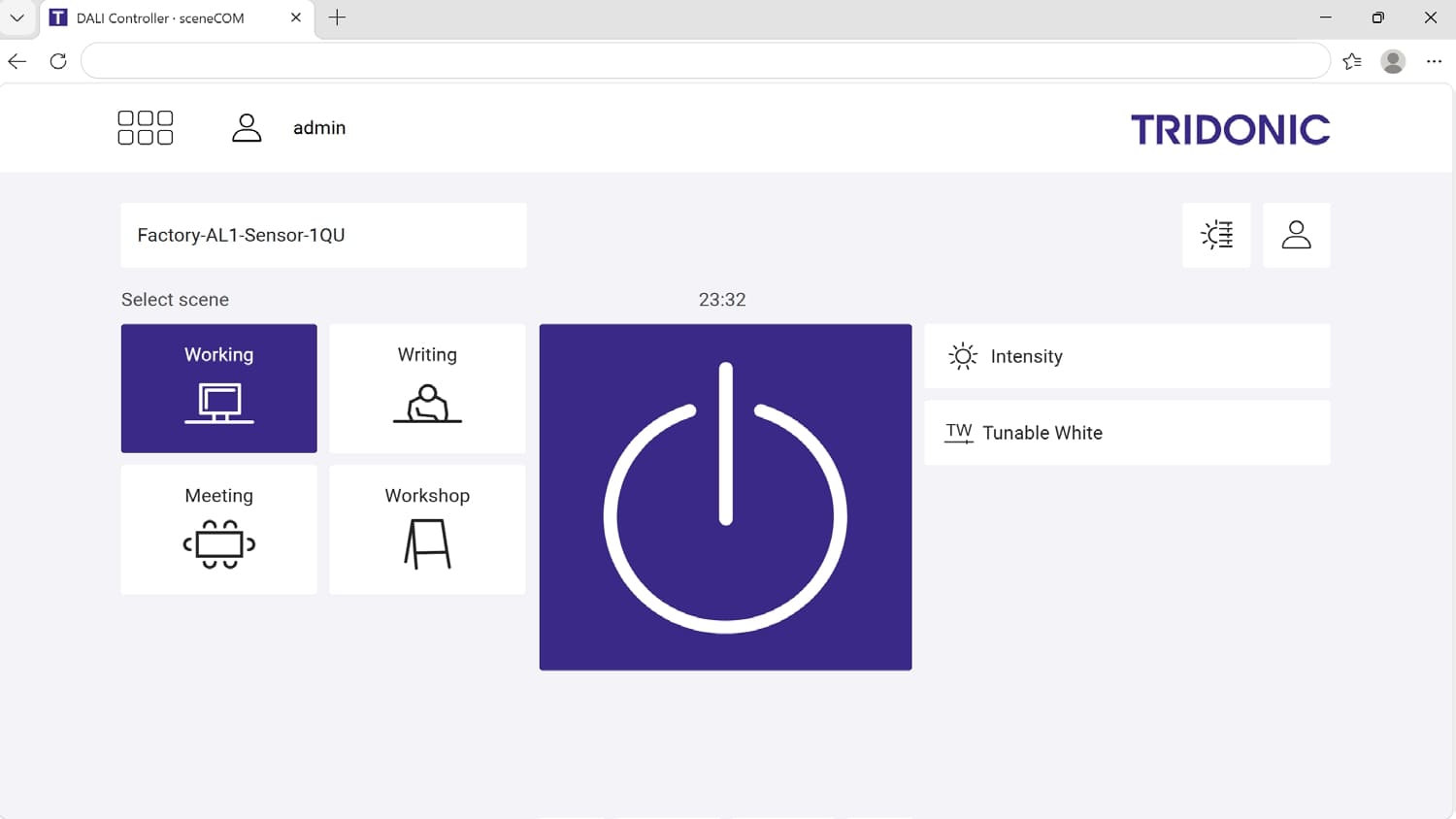
Task: Open the browser favorites star icon
Action: pos(1352,61)
